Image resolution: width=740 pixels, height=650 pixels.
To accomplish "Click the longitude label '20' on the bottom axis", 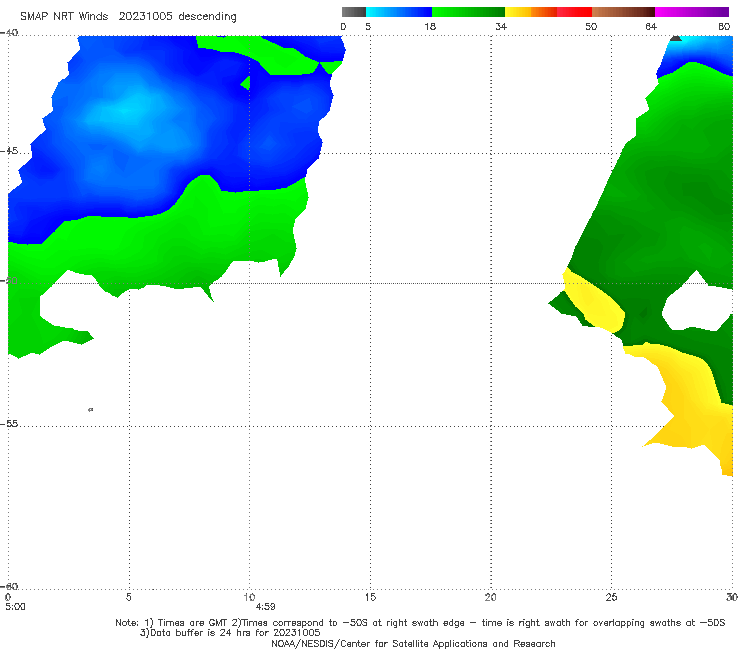I will point(491,597).
